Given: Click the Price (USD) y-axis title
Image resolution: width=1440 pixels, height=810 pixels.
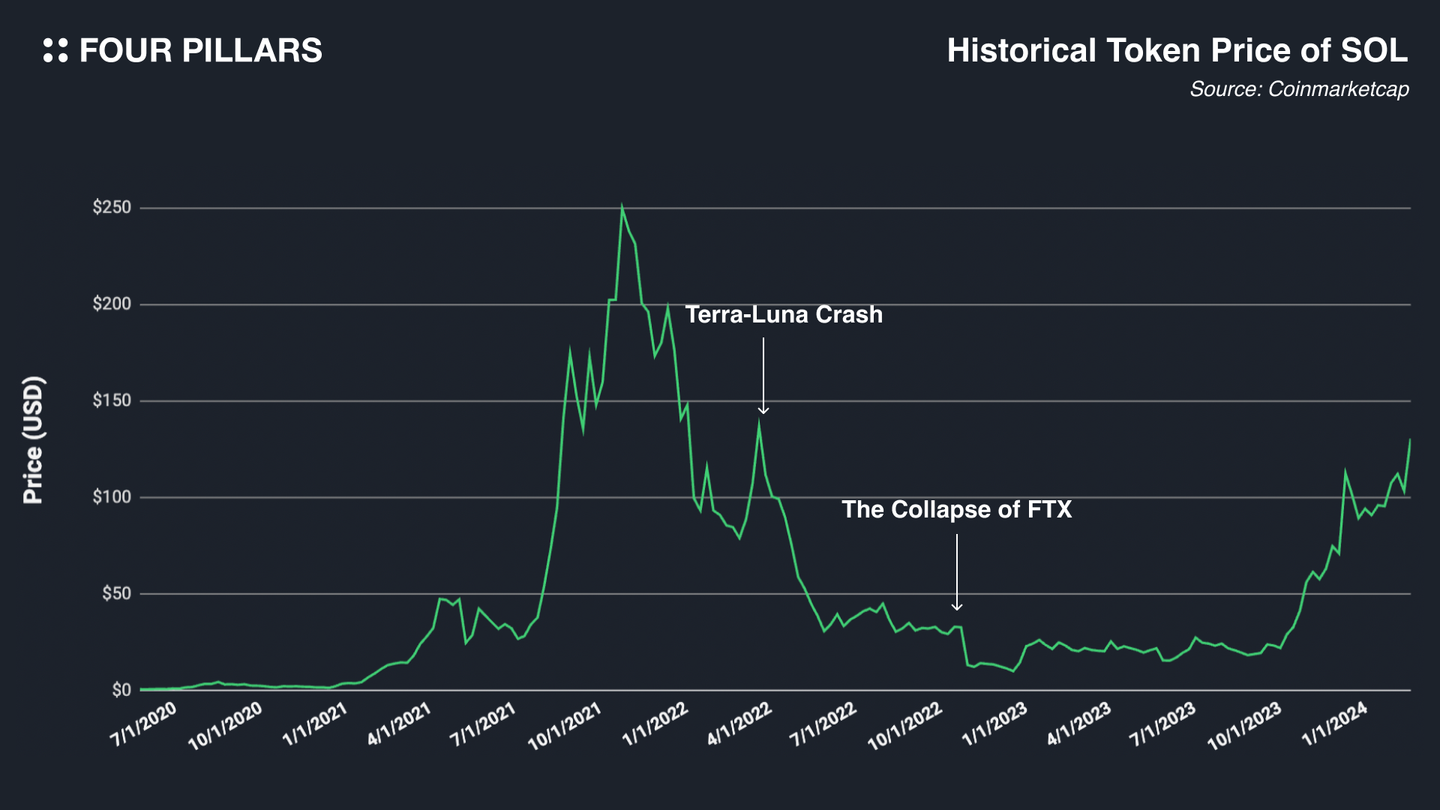Looking at the screenshot, I should (x=33, y=441).
